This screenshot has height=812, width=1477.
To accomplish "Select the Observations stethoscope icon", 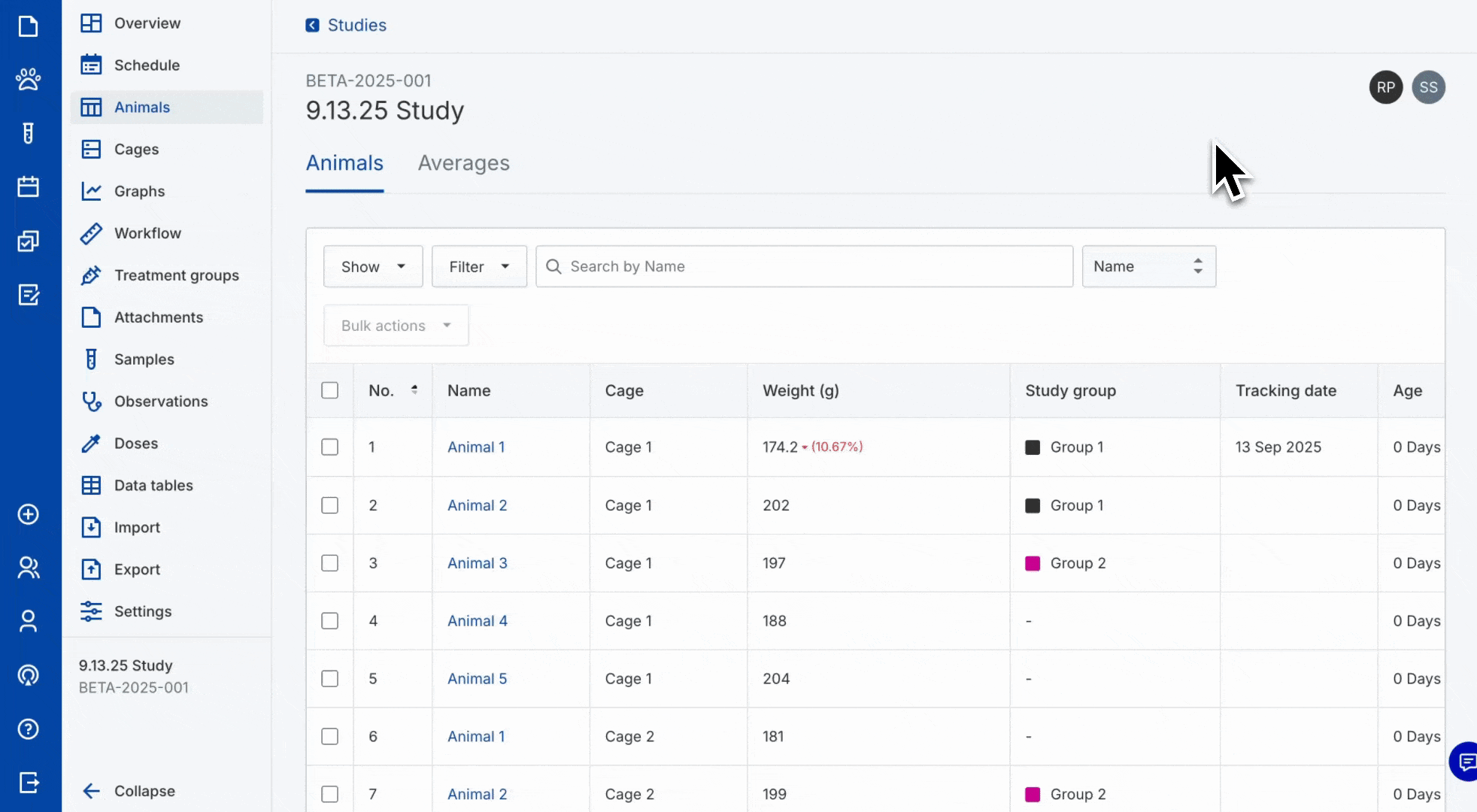I will (91, 401).
